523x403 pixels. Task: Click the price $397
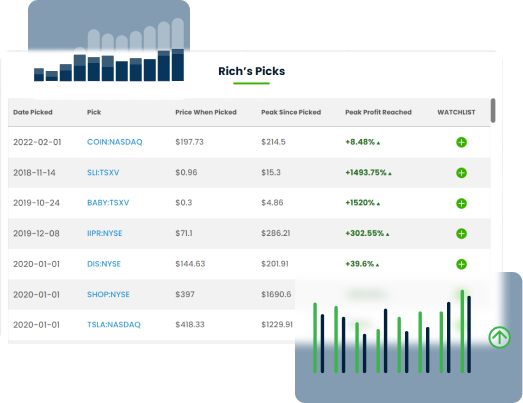click(185, 294)
